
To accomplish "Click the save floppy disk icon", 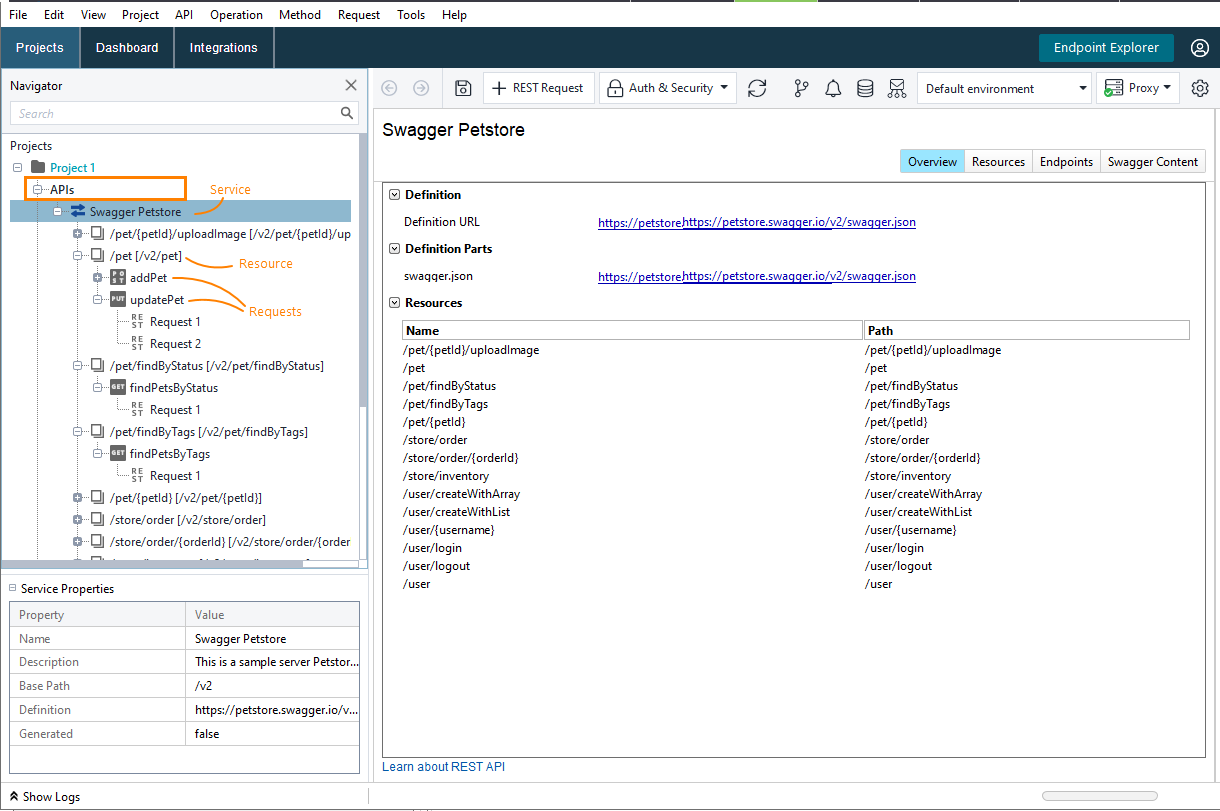I will point(463,88).
